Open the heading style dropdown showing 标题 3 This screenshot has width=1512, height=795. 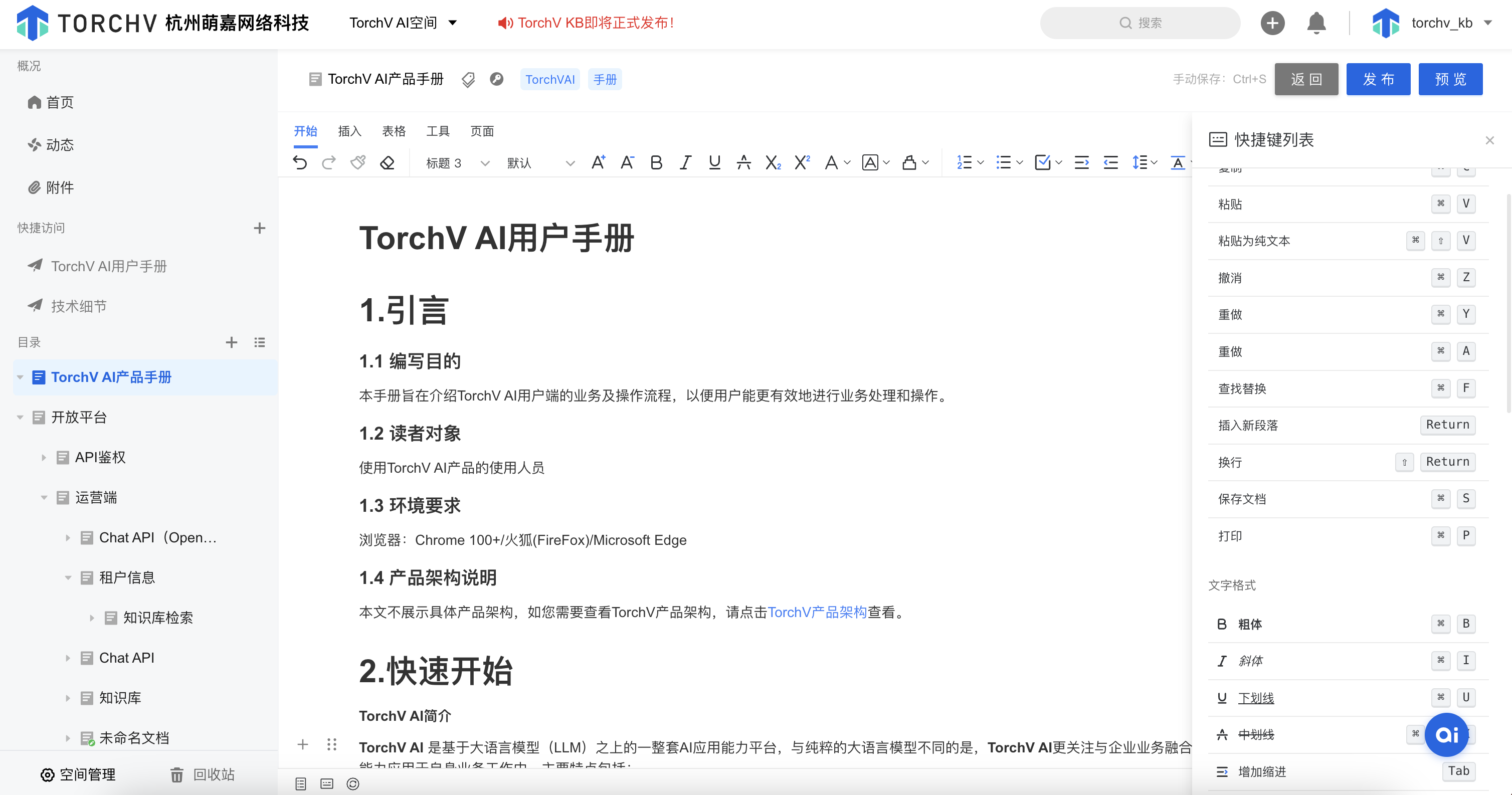tap(457, 162)
